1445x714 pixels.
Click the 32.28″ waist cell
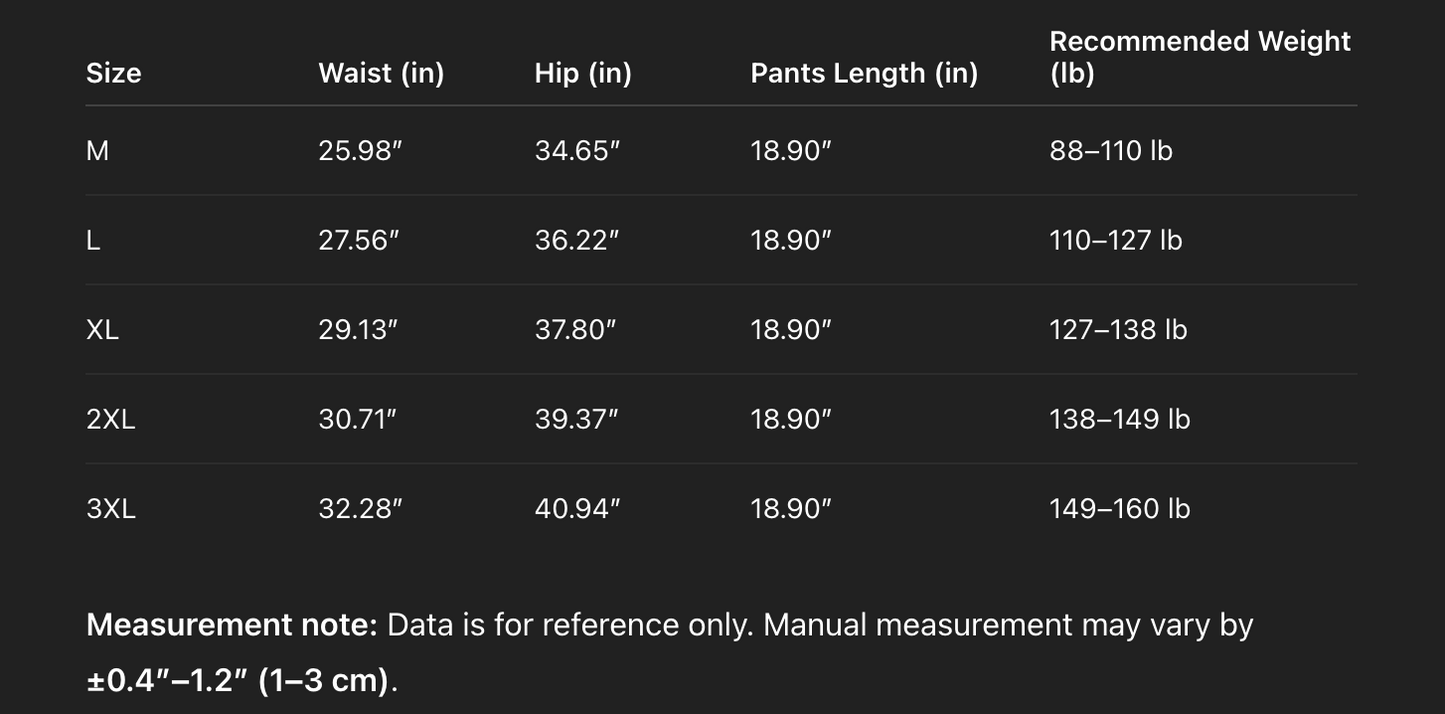360,509
